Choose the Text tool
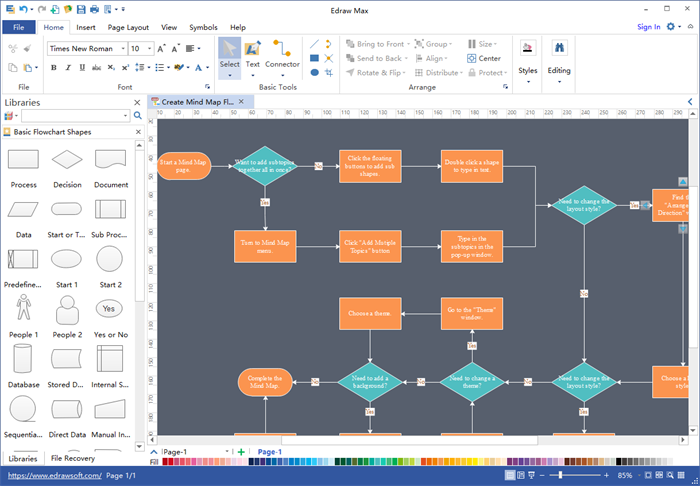Screen dimensions: 700x486 click(x=252, y=54)
